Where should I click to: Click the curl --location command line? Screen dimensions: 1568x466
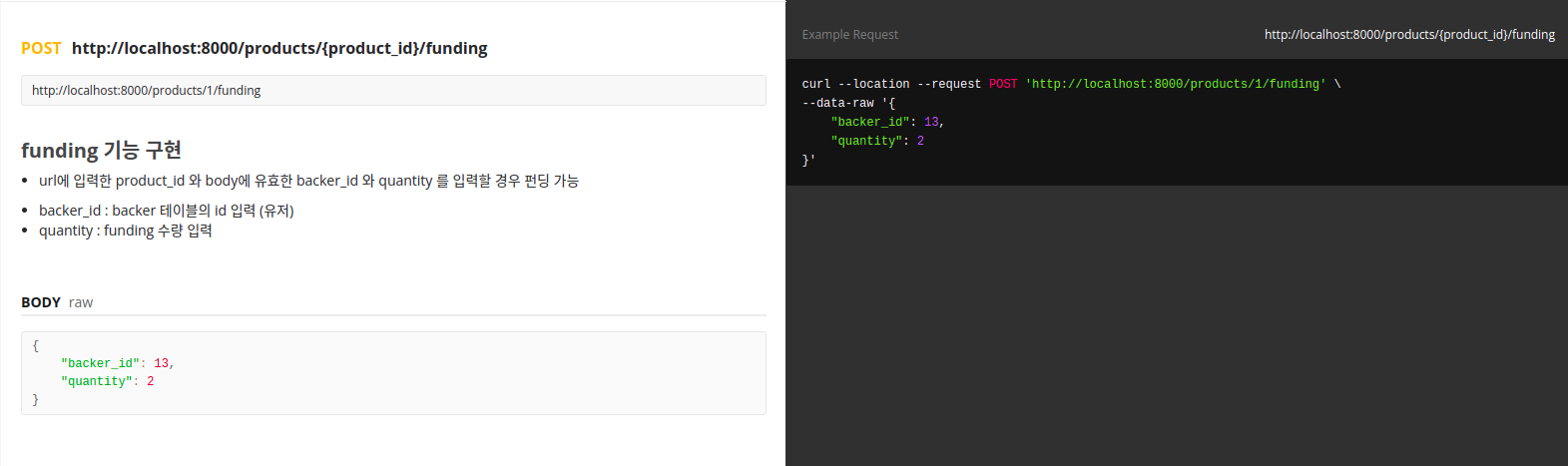coord(1071,84)
